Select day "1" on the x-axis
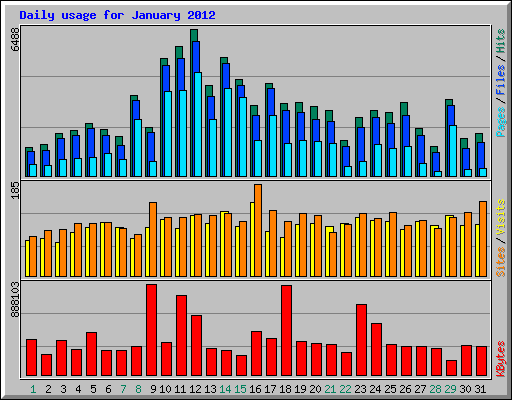512x400 pixels. tap(33, 389)
